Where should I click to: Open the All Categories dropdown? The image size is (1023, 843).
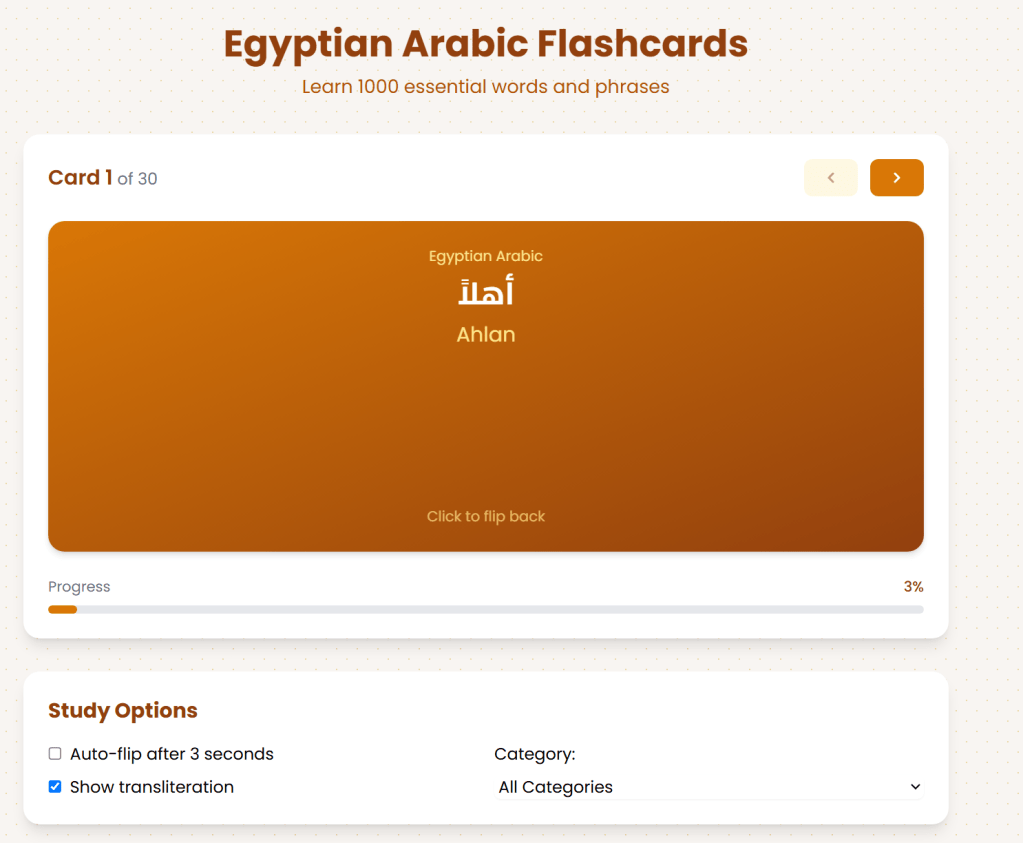coord(708,787)
